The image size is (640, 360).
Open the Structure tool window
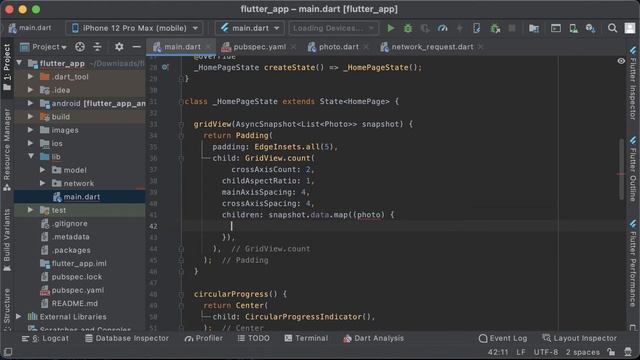tap(7, 309)
